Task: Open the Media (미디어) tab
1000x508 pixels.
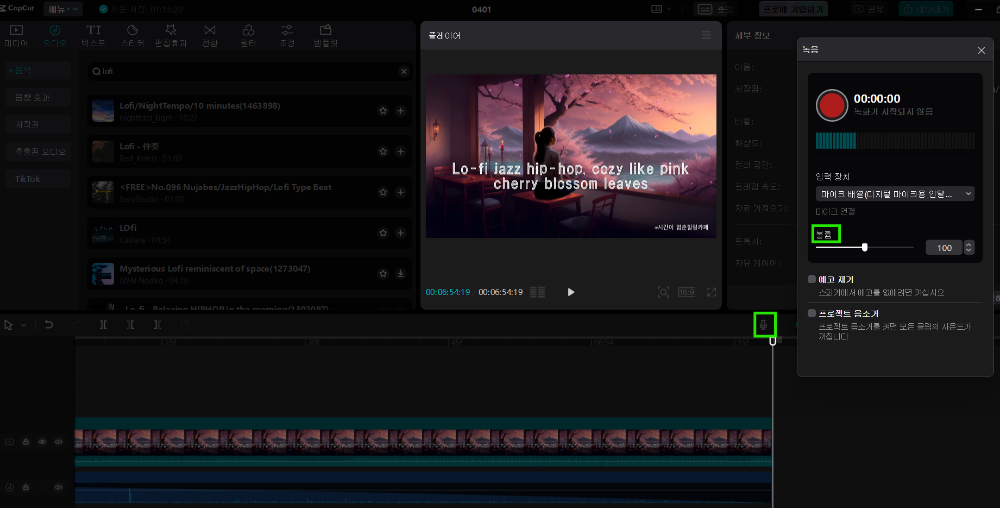Action: pos(16,36)
